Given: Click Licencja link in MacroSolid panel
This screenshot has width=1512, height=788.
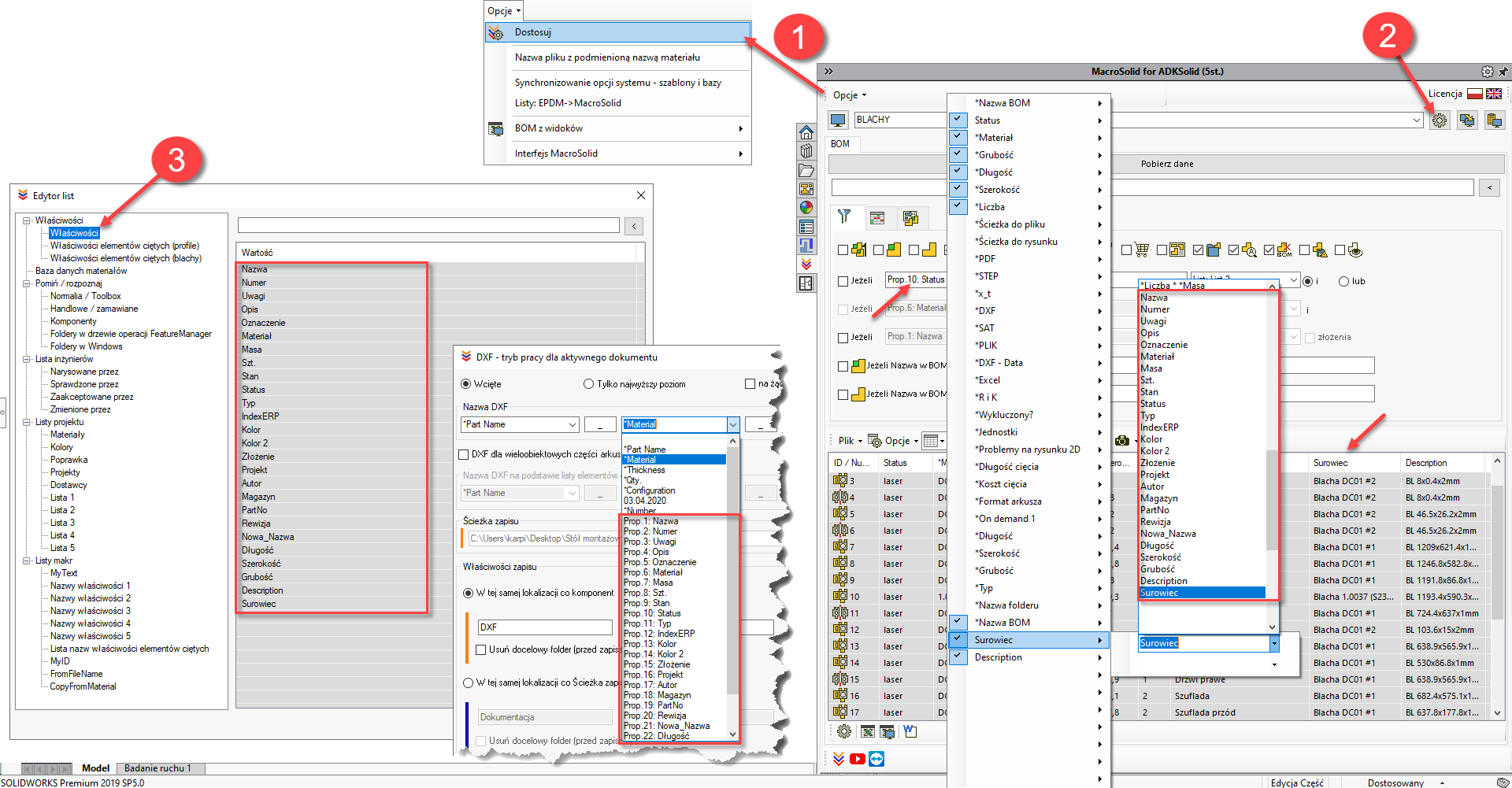Looking at the screenshot, I should [x=1445, y=94].
